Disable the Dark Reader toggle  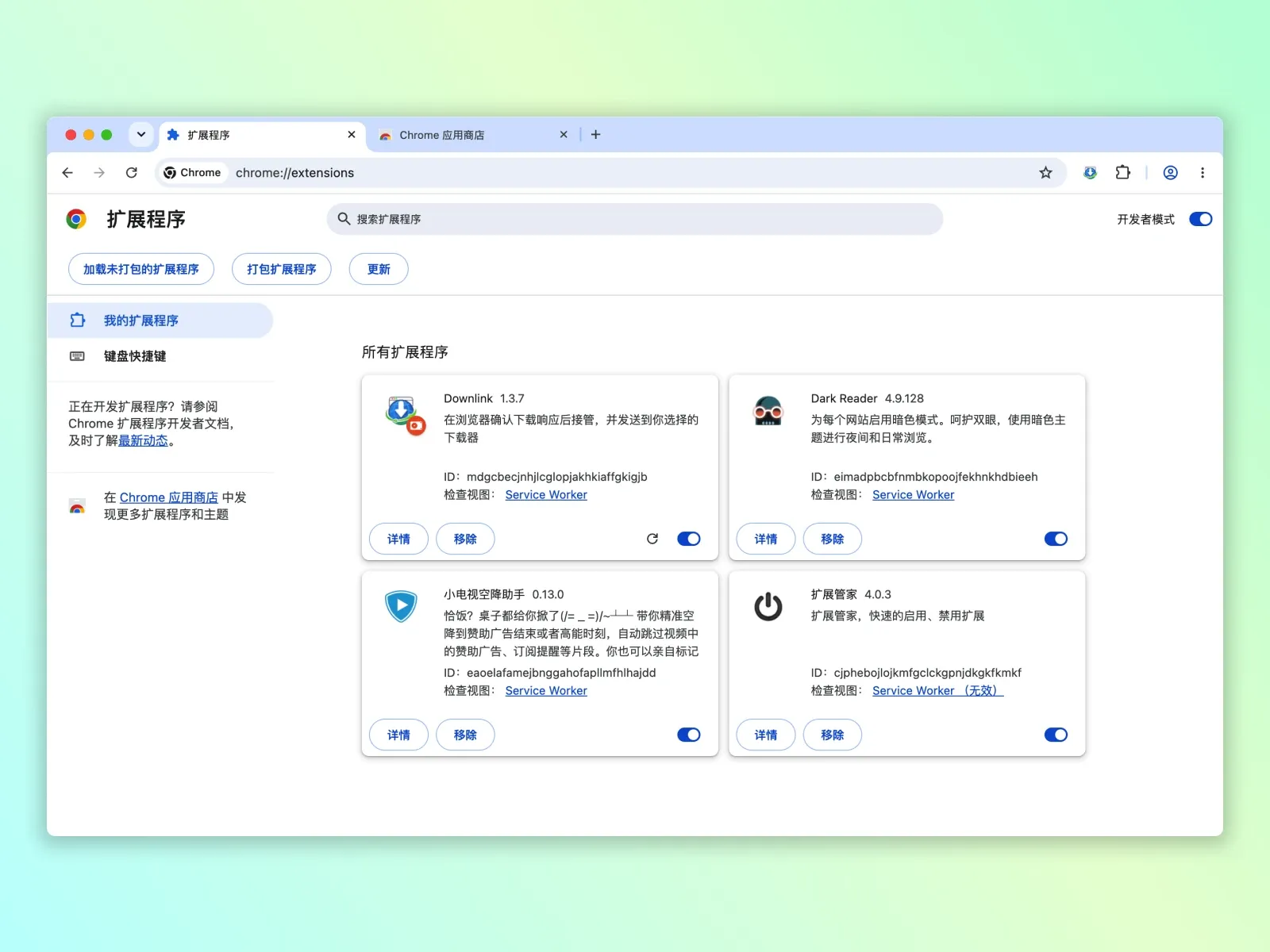1056,539
